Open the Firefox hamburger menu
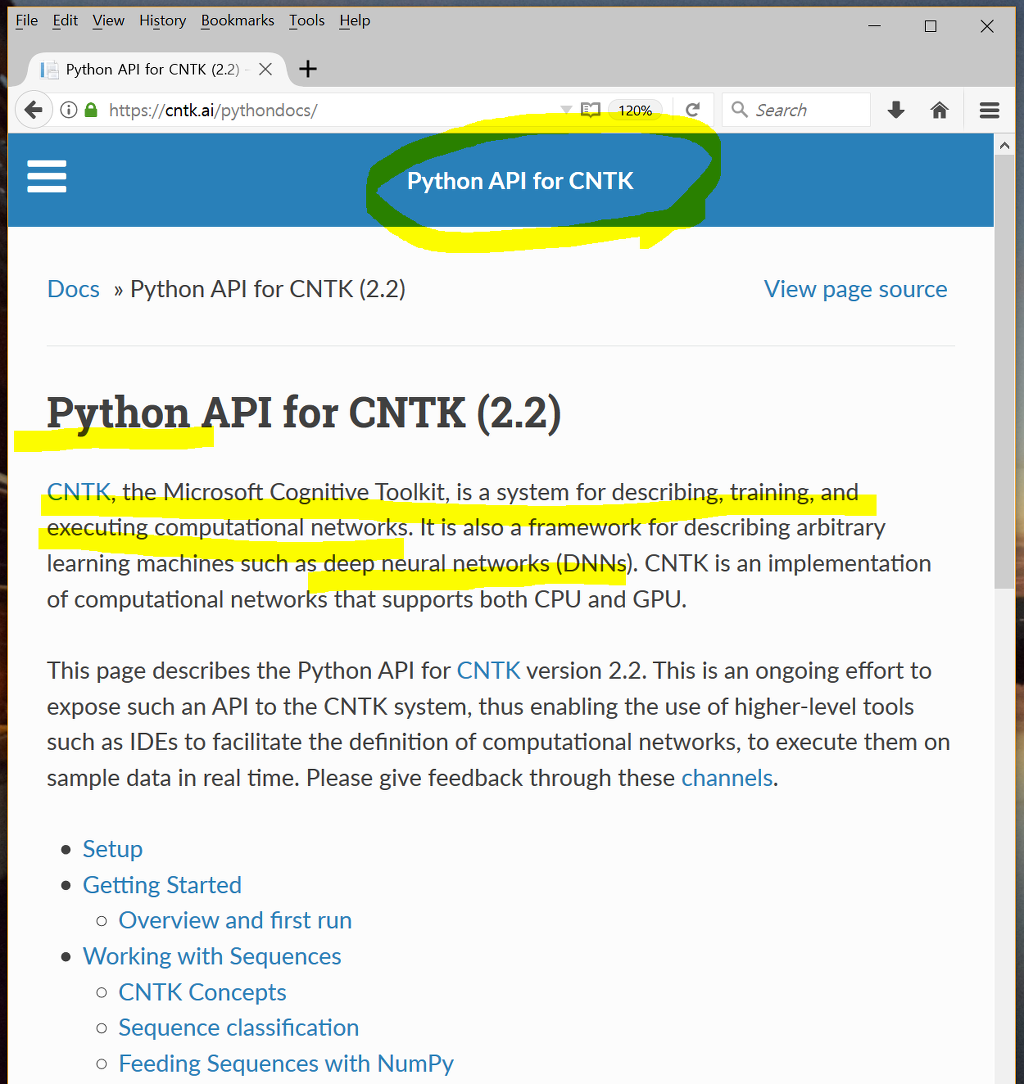 click(x=989, y=110)
